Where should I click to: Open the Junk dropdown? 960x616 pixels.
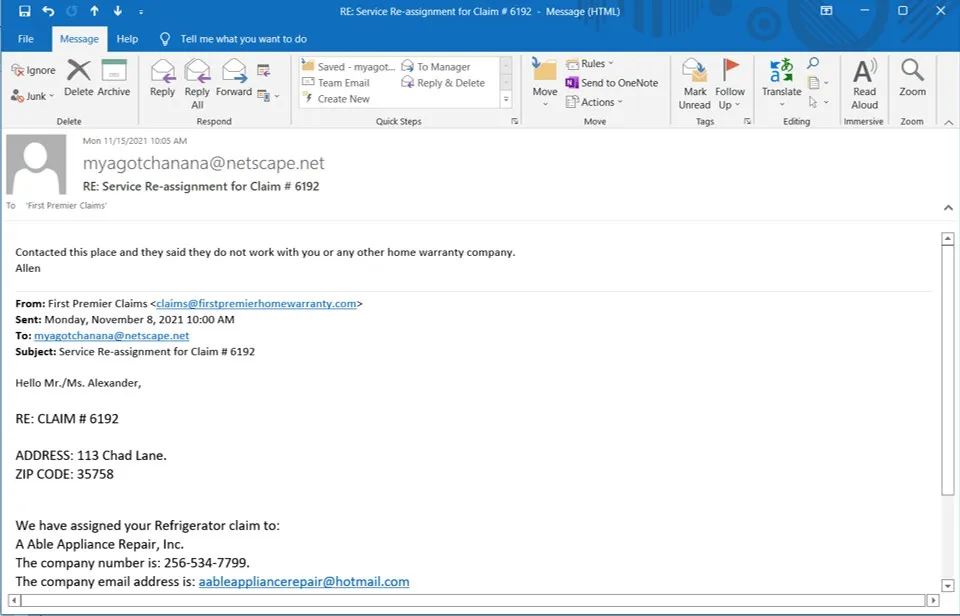33,96
